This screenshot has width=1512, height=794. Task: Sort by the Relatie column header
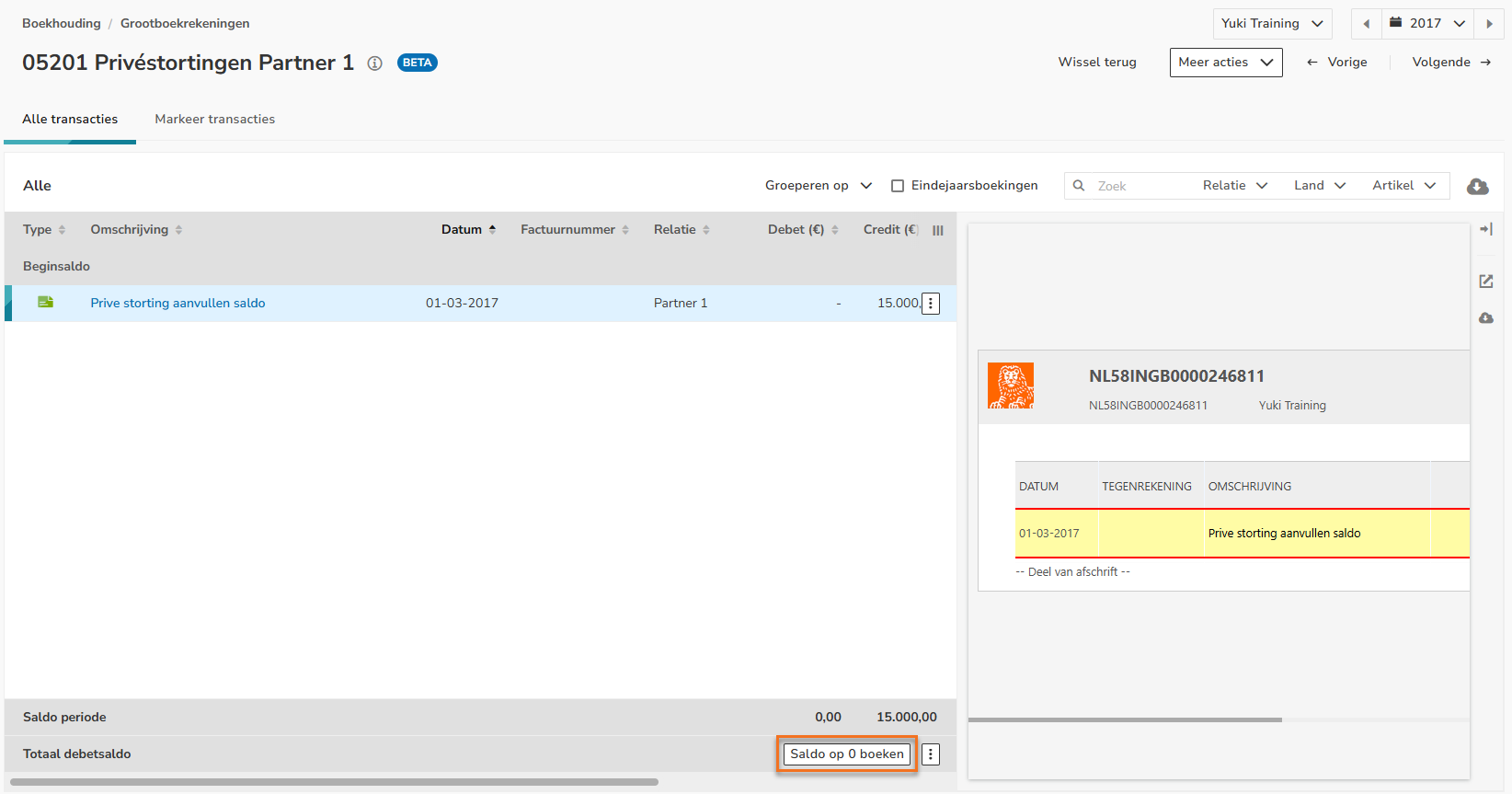(682, 230)
